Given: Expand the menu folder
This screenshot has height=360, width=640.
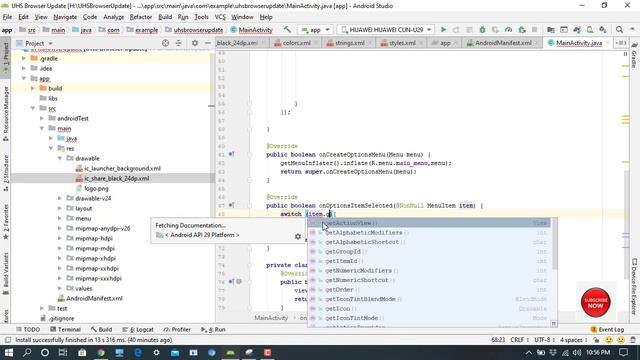Looking at the screenshot, I should [60, 218].
